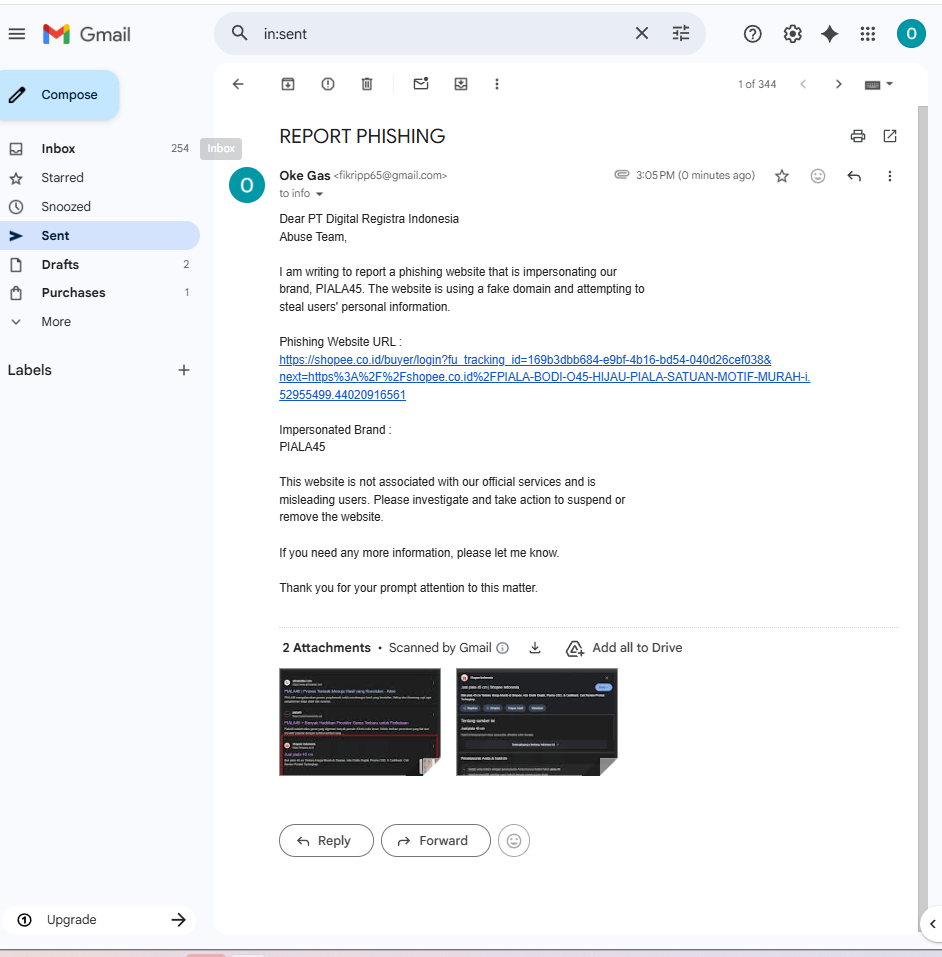Delete this email with trash icon
The height and width of the screenshot is (957, 942).
tap(367, 84)
